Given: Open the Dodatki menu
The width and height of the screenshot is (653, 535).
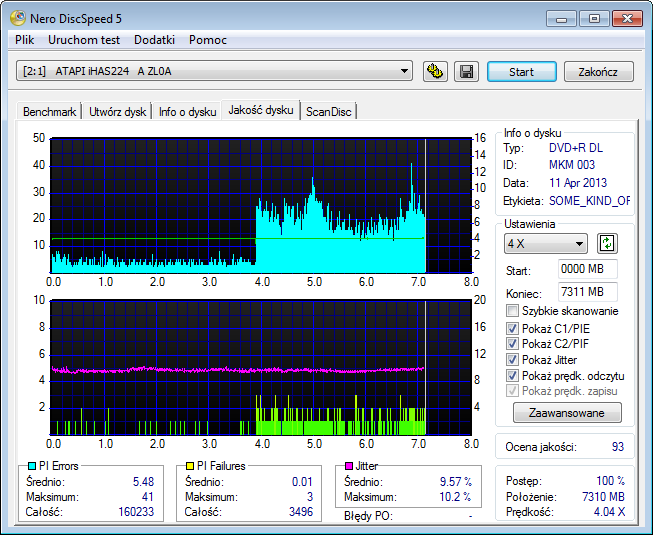Looking at the screenshot, I should pyautogui.click(x=154, y=40).
